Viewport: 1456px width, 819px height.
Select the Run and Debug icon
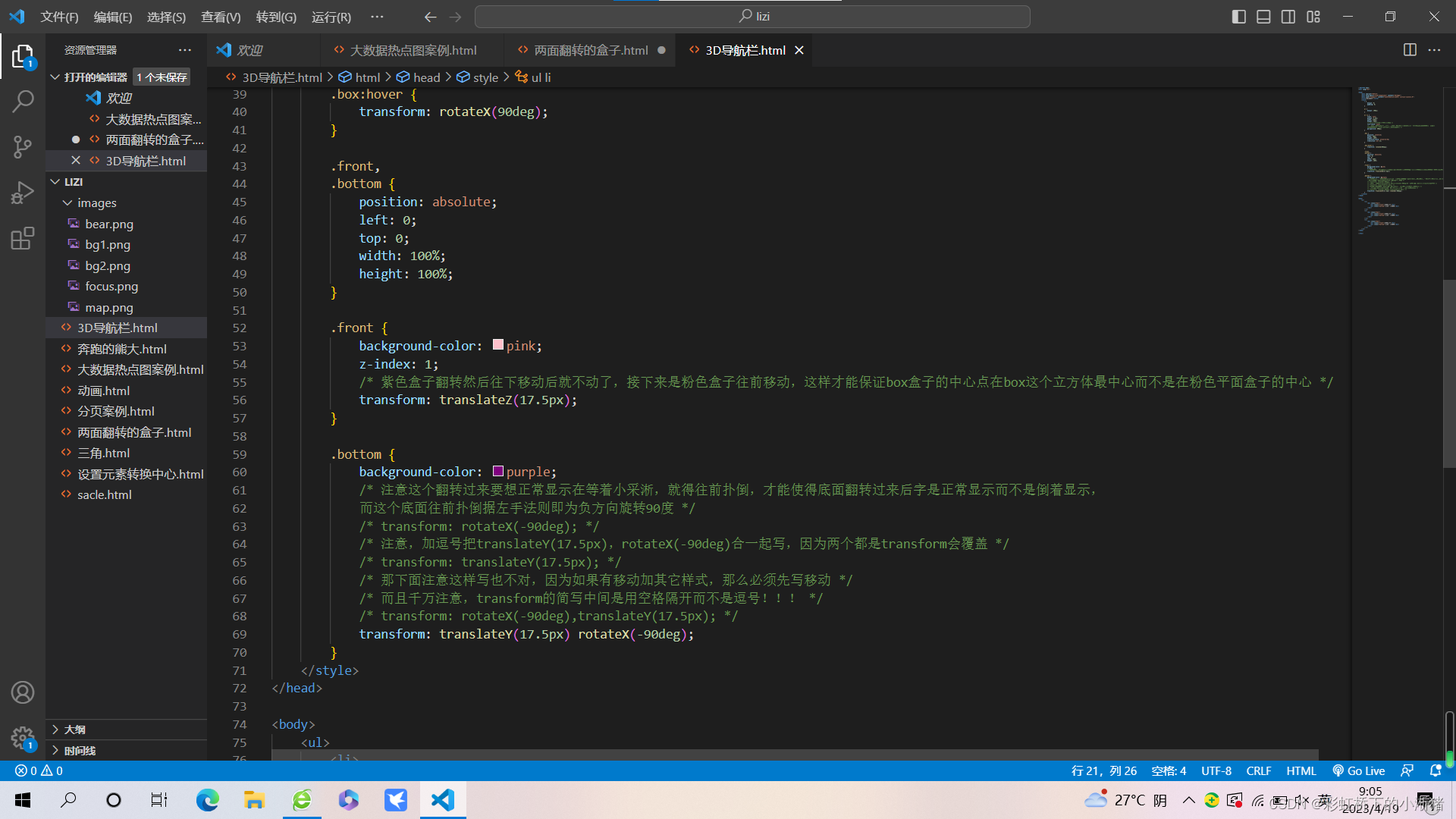(x=22, y=192)
